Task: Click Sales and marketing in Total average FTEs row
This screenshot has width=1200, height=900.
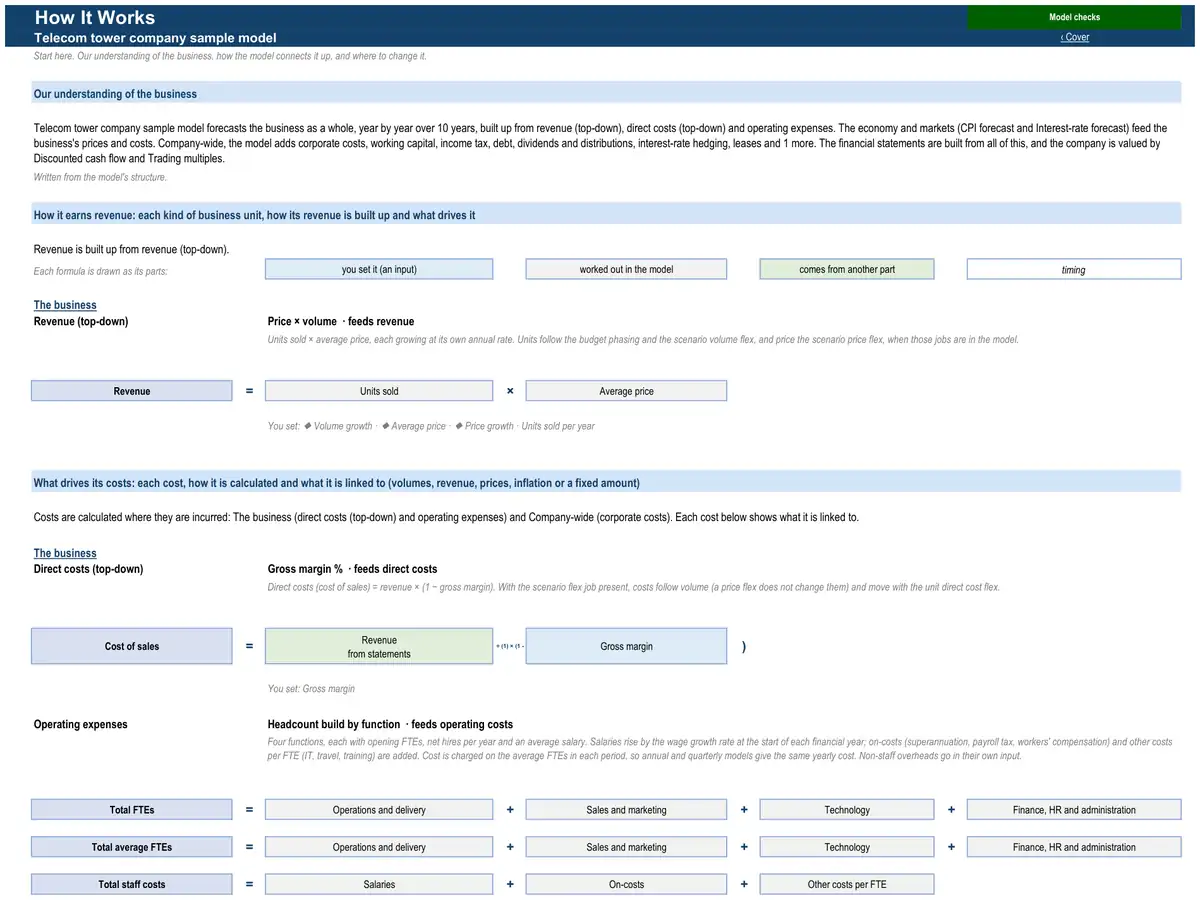Action: point(626,847)
